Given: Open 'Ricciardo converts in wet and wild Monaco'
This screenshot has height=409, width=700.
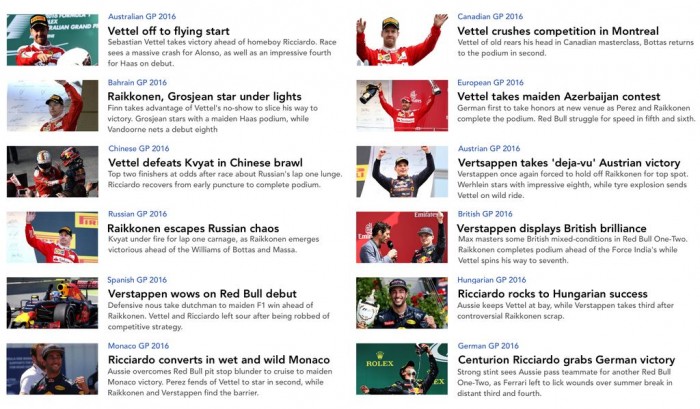Looking at the screenshot, I should click(219, 359).
